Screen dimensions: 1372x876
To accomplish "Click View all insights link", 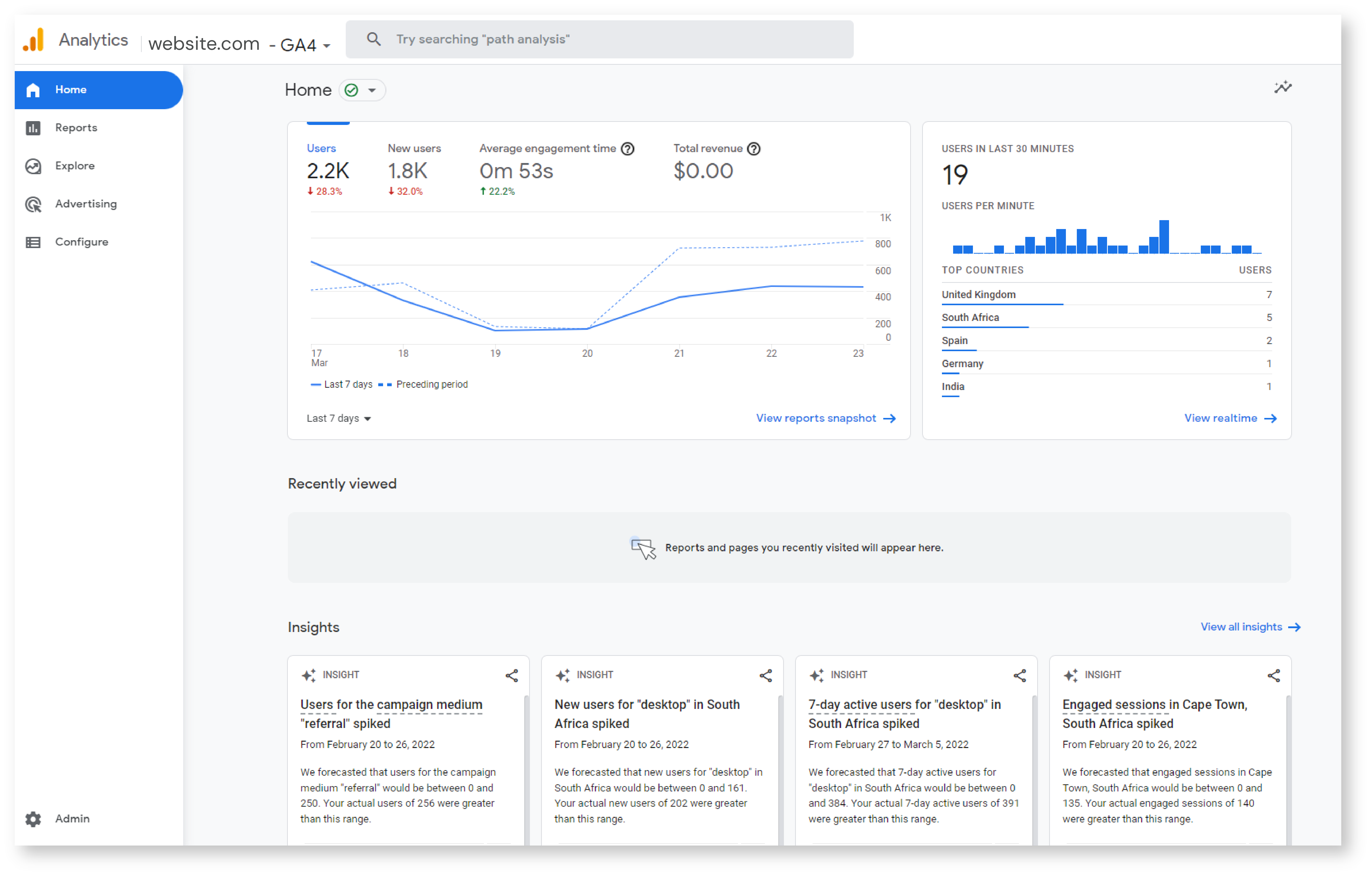I will coord(1251,627).
